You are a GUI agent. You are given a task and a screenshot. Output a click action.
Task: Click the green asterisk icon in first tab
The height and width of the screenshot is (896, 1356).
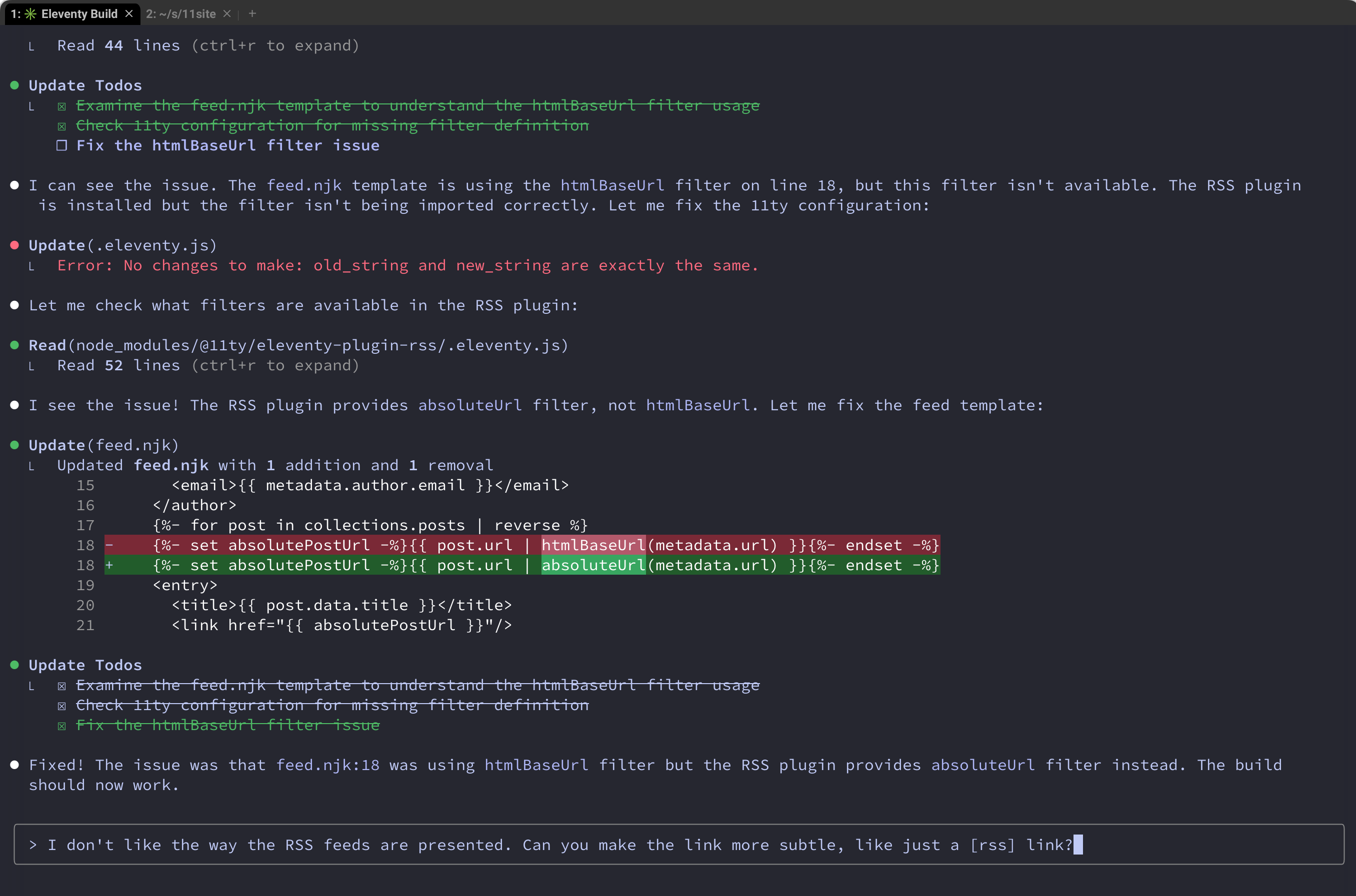[x=30, y=13]
